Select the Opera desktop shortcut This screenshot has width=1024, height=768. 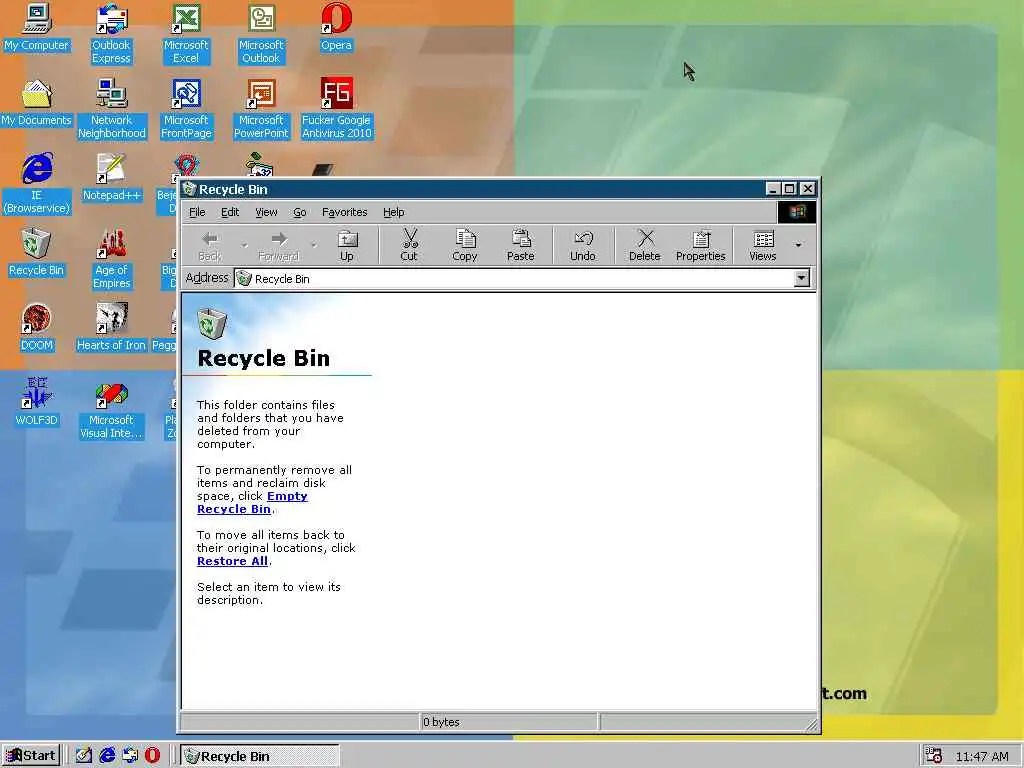click(336, 28)
